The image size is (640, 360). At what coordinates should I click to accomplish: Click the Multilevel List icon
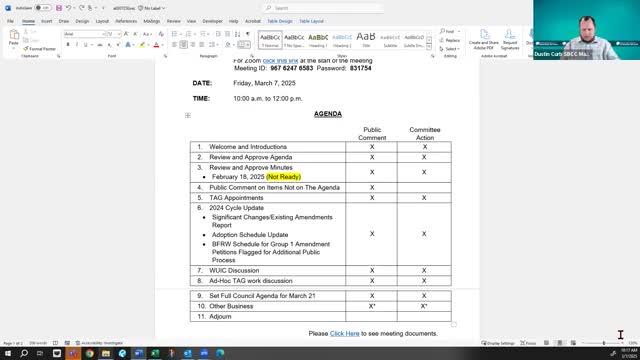click(x=202, y=34)
